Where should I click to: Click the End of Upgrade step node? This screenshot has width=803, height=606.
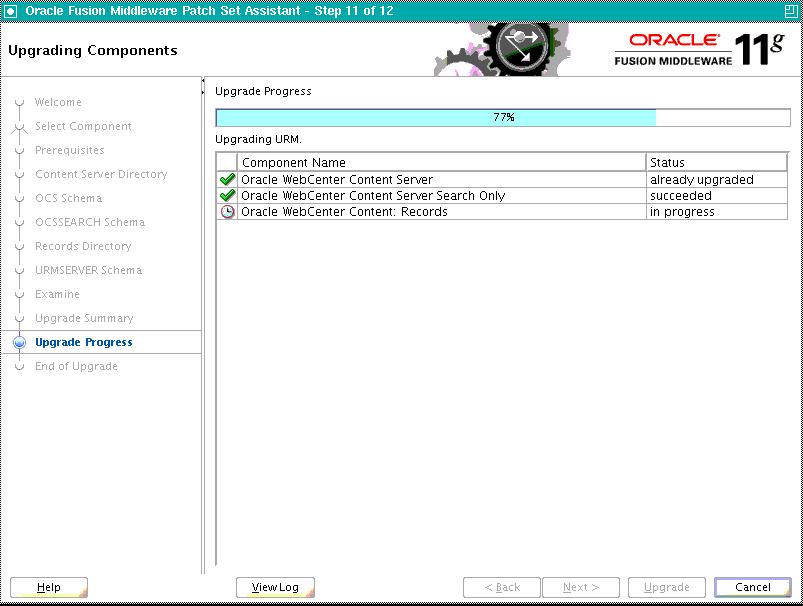[x=19, y=366]
